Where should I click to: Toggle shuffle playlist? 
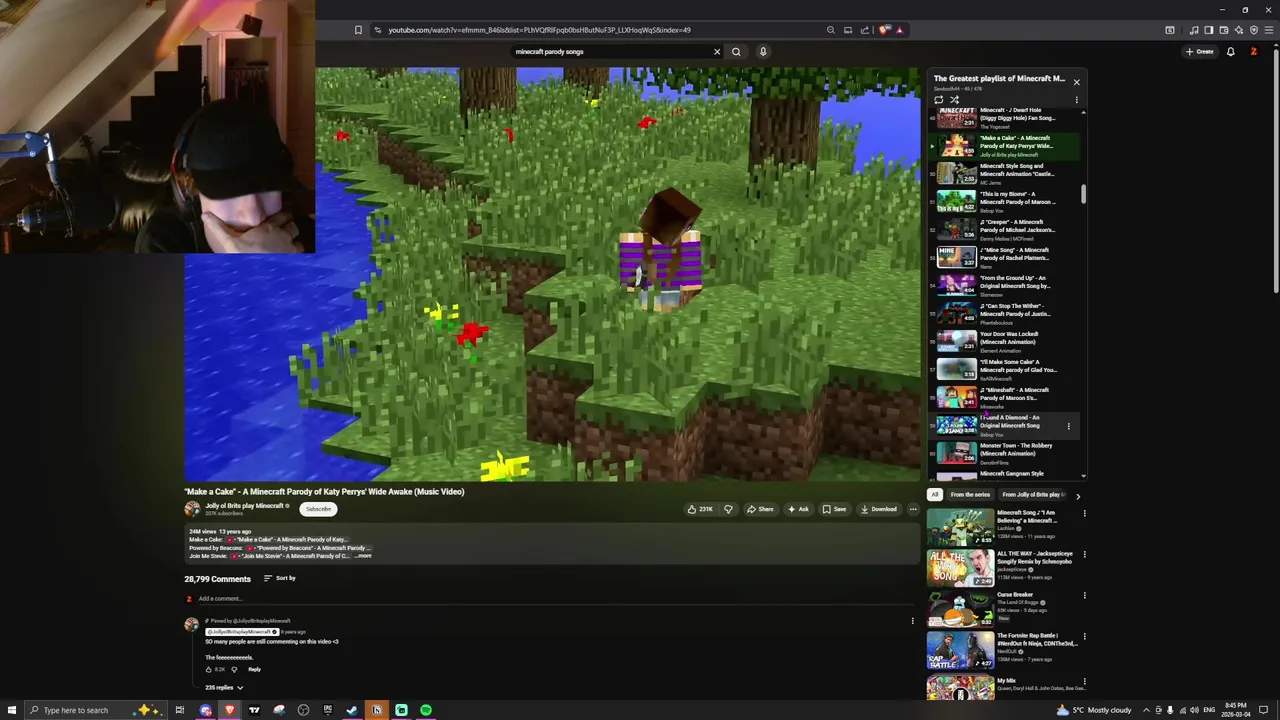tap(954, 100)
